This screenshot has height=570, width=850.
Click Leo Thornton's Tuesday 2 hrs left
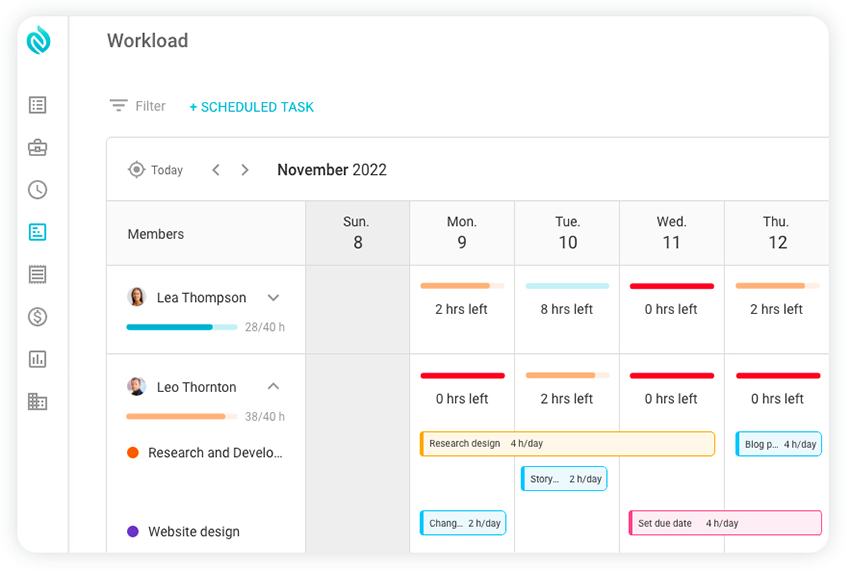566,399
